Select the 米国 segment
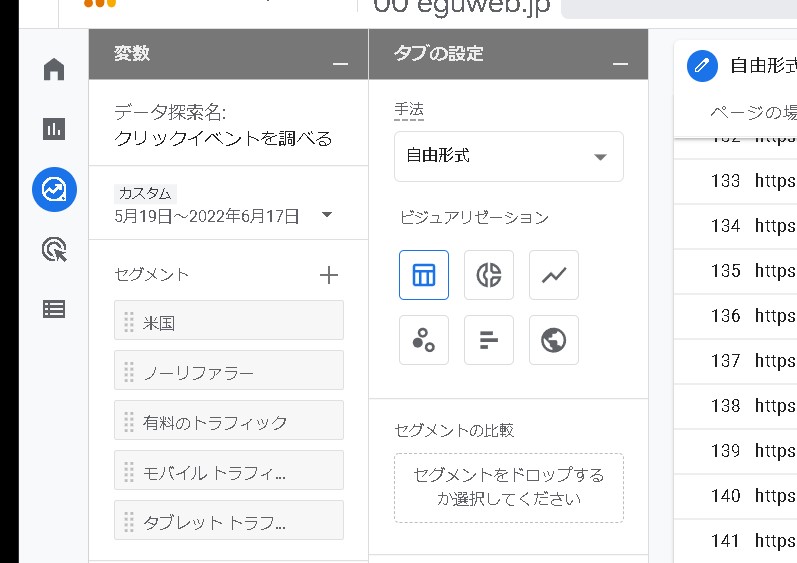 tap(229, 321)
